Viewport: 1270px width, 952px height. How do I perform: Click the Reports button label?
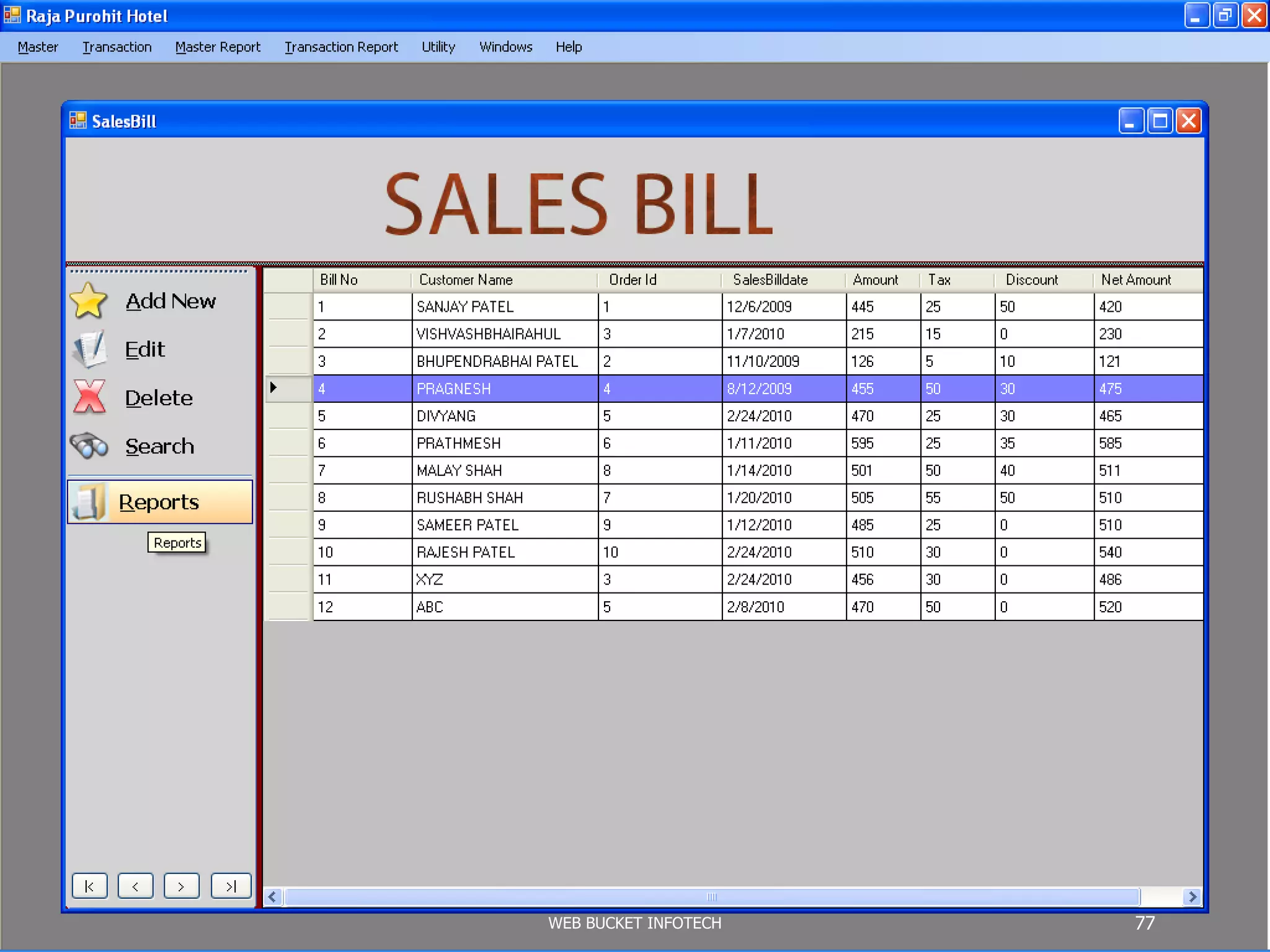tap(159, 502)
